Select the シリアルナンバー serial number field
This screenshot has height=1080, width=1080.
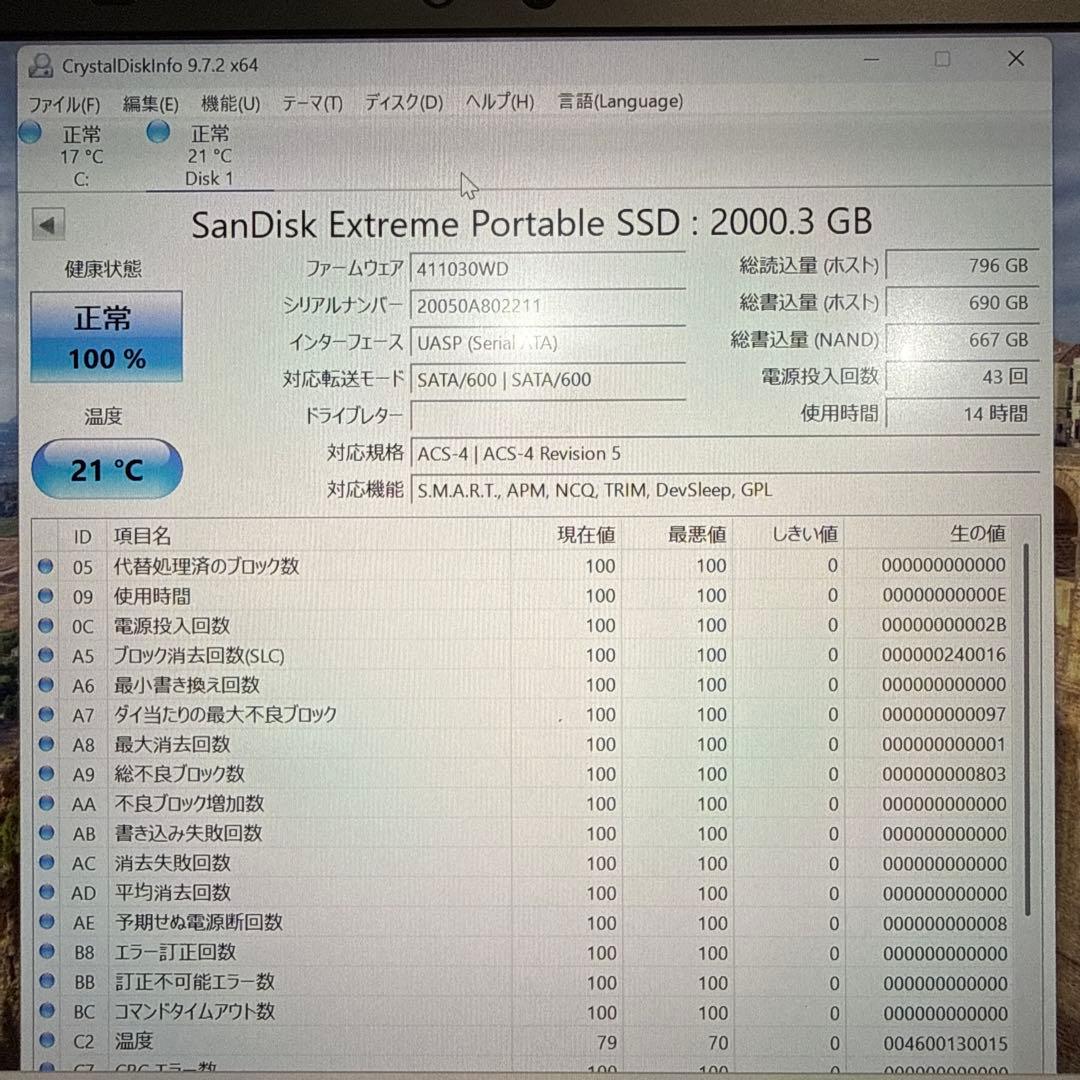[x=548, y=305]
